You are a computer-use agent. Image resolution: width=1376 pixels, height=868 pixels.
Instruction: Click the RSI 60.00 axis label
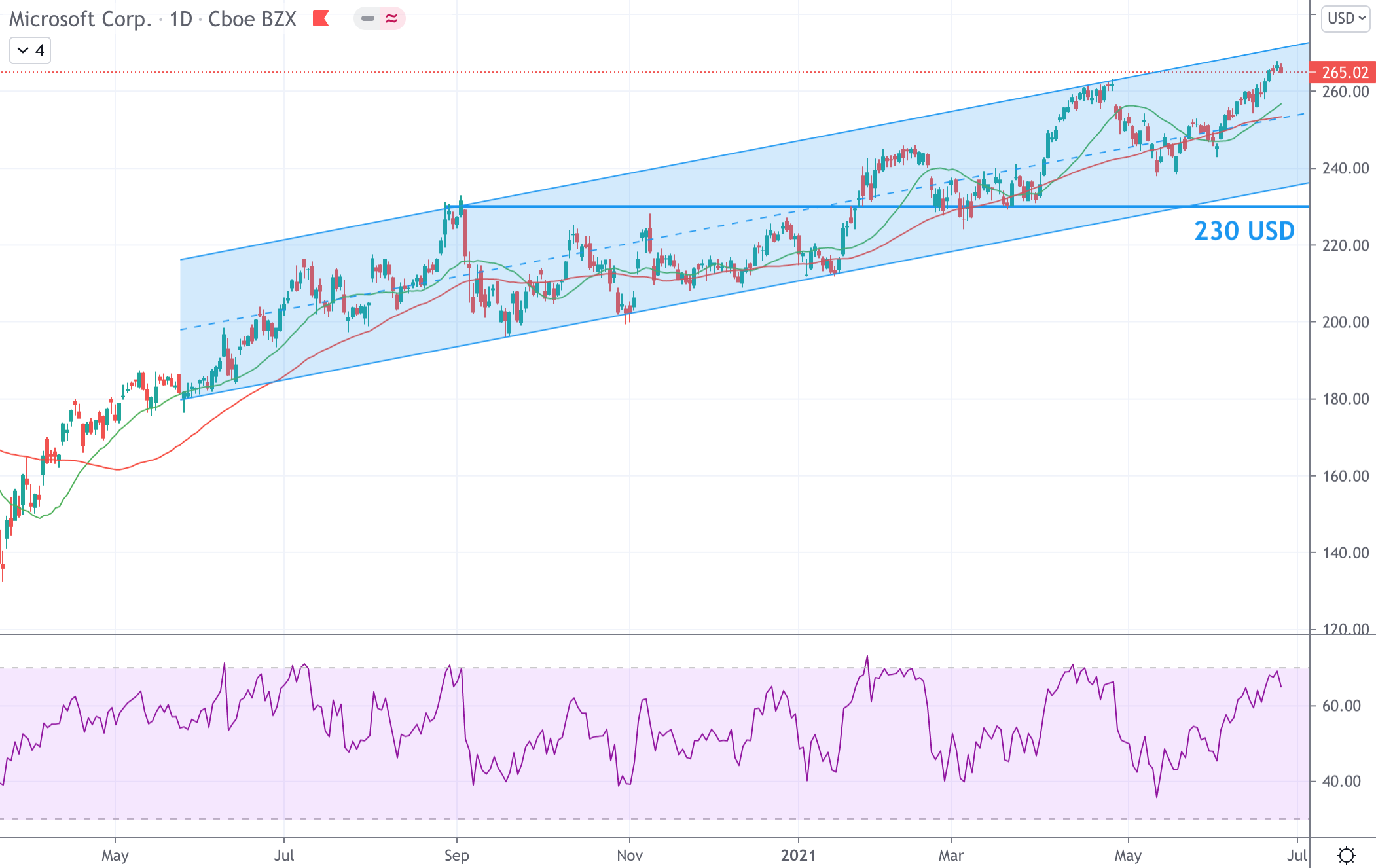pyautogui.click(x=1341, y=706)
